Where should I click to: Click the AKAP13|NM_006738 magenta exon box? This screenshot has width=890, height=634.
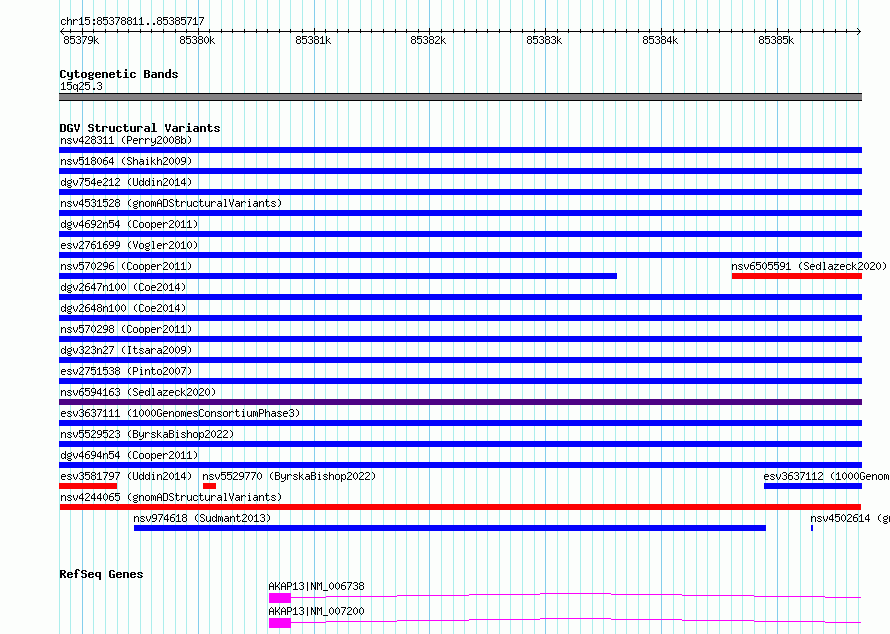[280, 598]
